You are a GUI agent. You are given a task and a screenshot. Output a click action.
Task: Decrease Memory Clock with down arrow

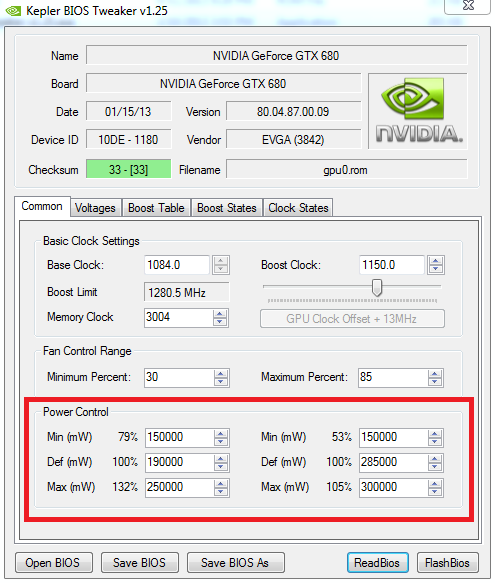pos(220,322)
